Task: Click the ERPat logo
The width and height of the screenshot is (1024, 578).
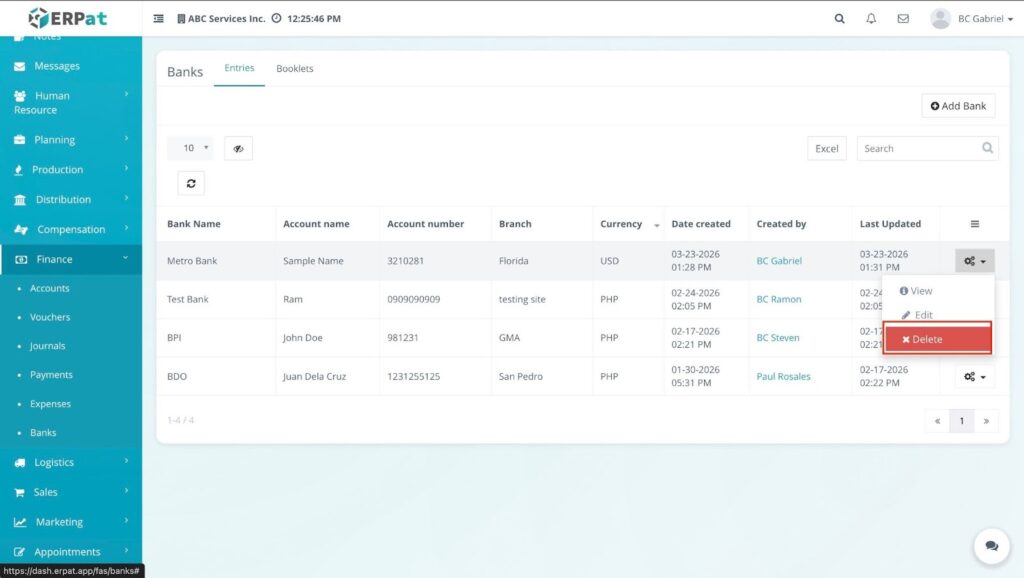Action: click(68, 18)
